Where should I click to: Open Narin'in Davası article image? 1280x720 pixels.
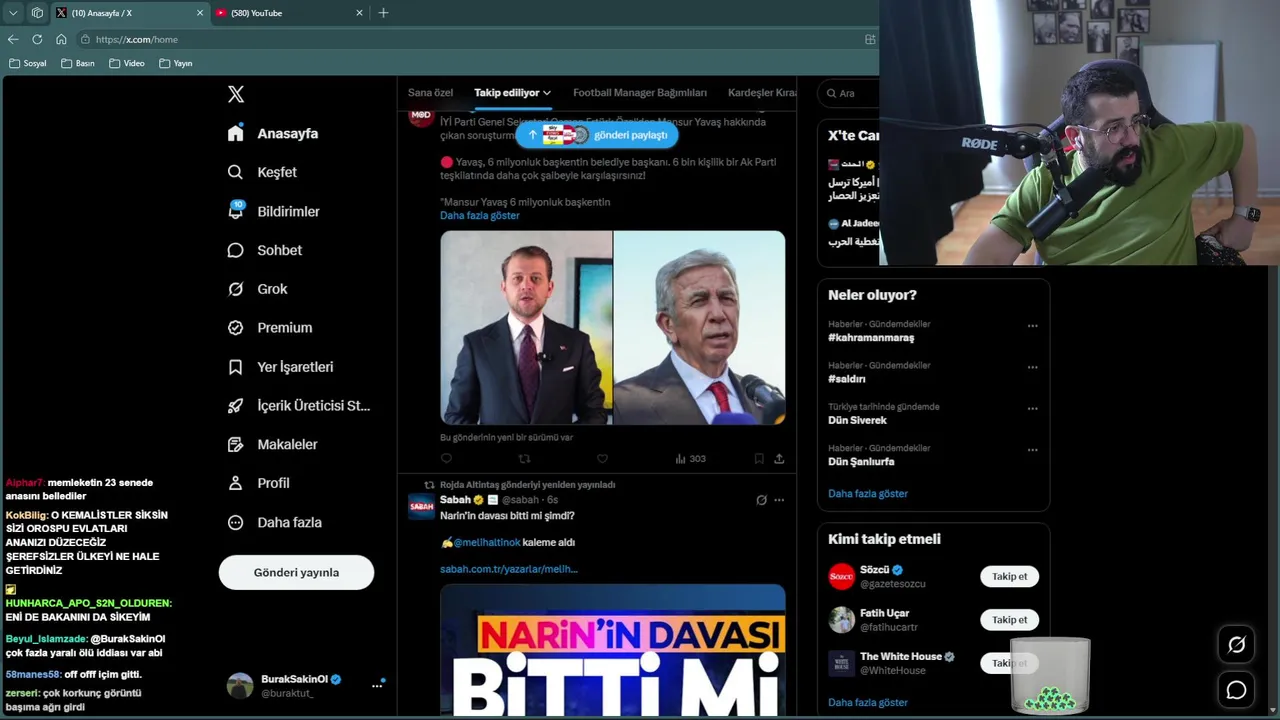[612, 650]
